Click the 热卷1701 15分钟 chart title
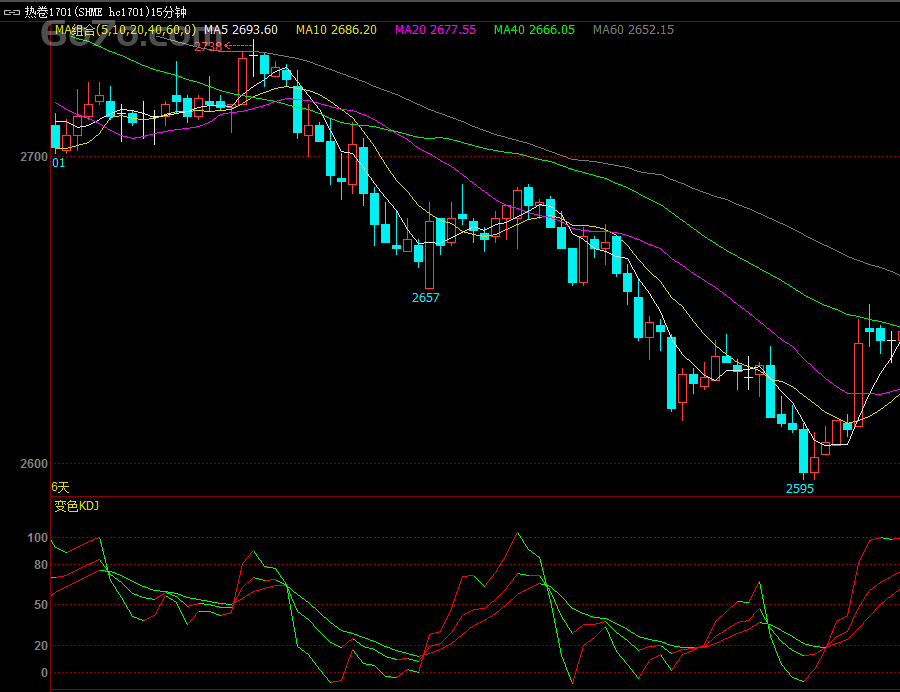 click(112, 12)
